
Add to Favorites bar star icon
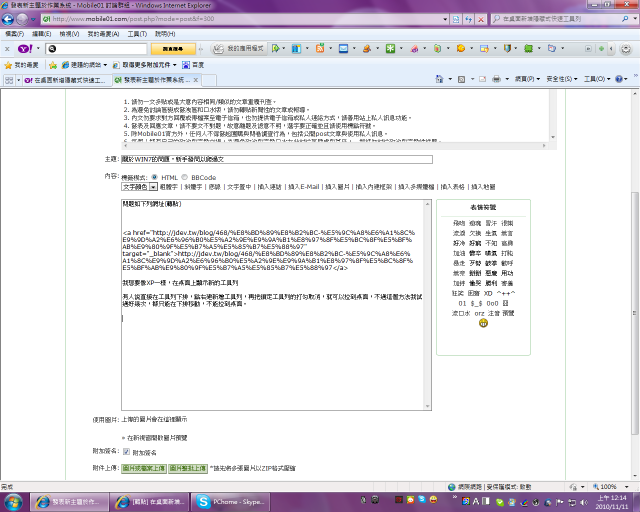coord(53,65)
